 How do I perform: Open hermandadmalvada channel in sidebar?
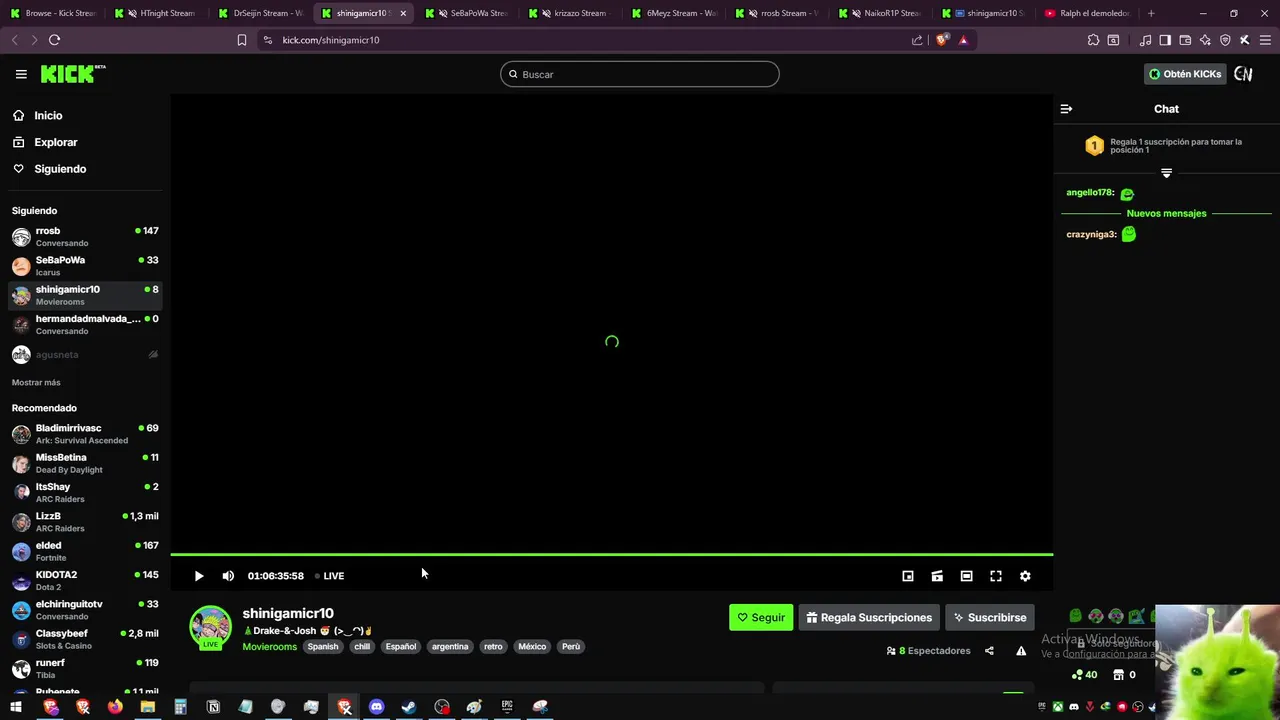[x=85, y=325]
